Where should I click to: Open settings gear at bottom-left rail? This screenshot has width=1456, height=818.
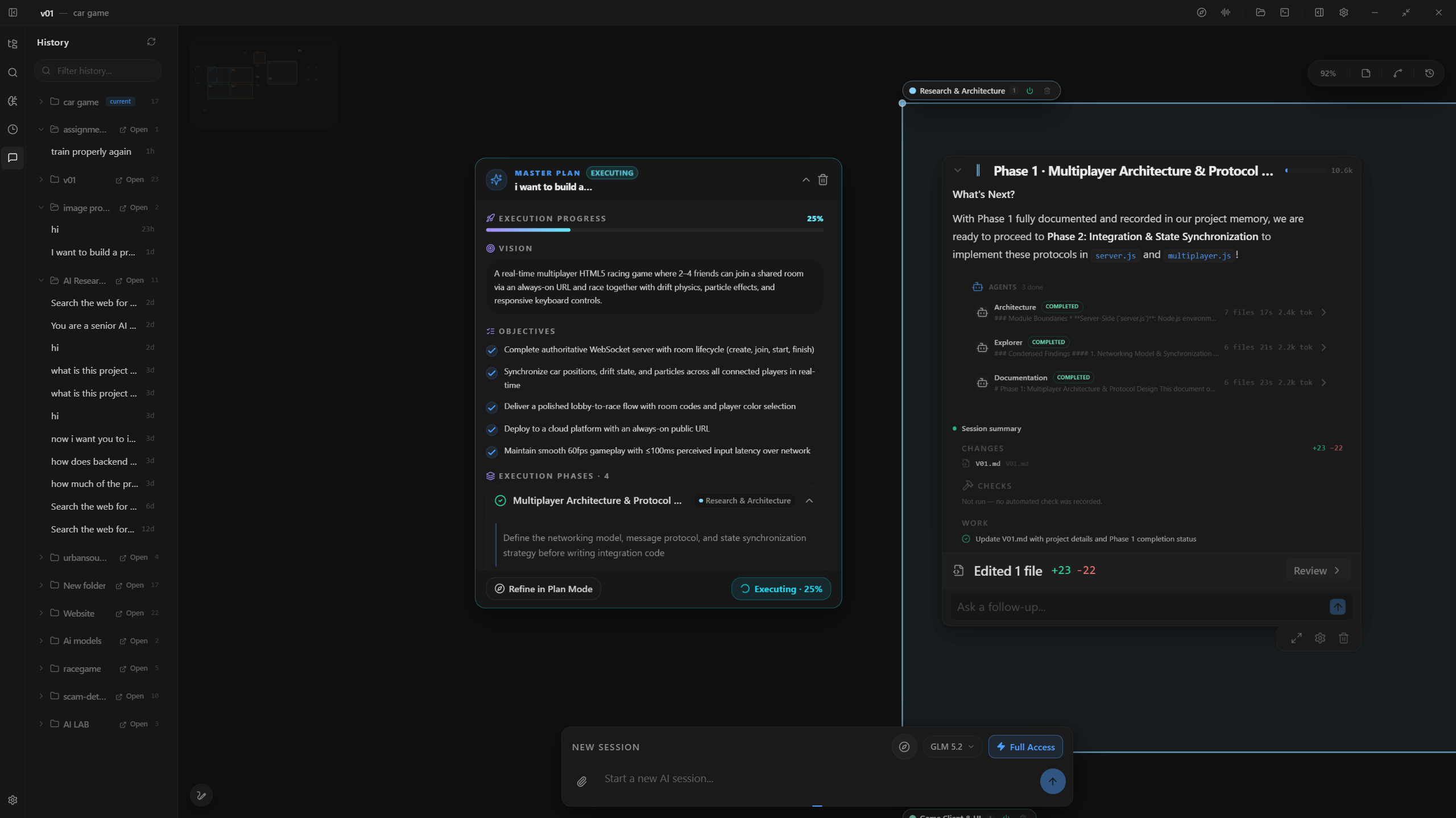(x=13, y=800)
